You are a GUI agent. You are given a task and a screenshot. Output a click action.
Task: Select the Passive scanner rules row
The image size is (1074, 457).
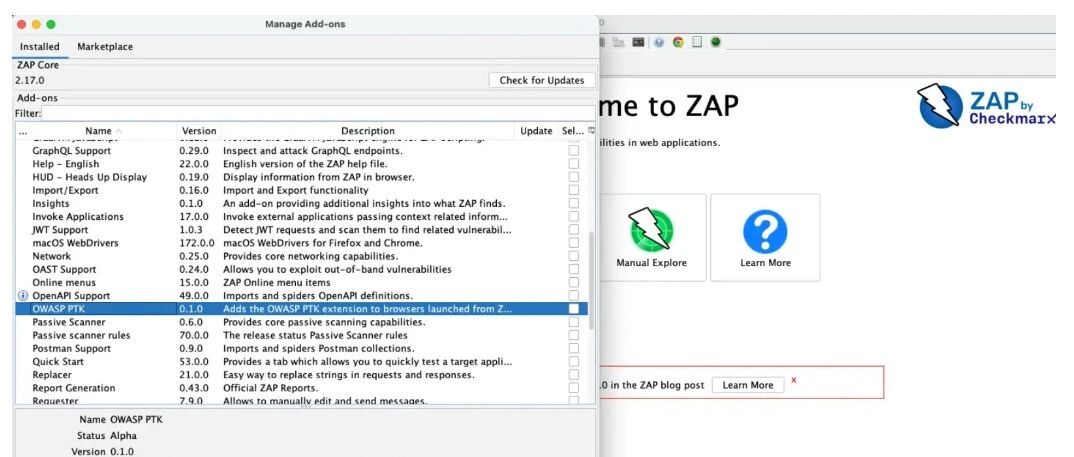(x=301, y=335)
